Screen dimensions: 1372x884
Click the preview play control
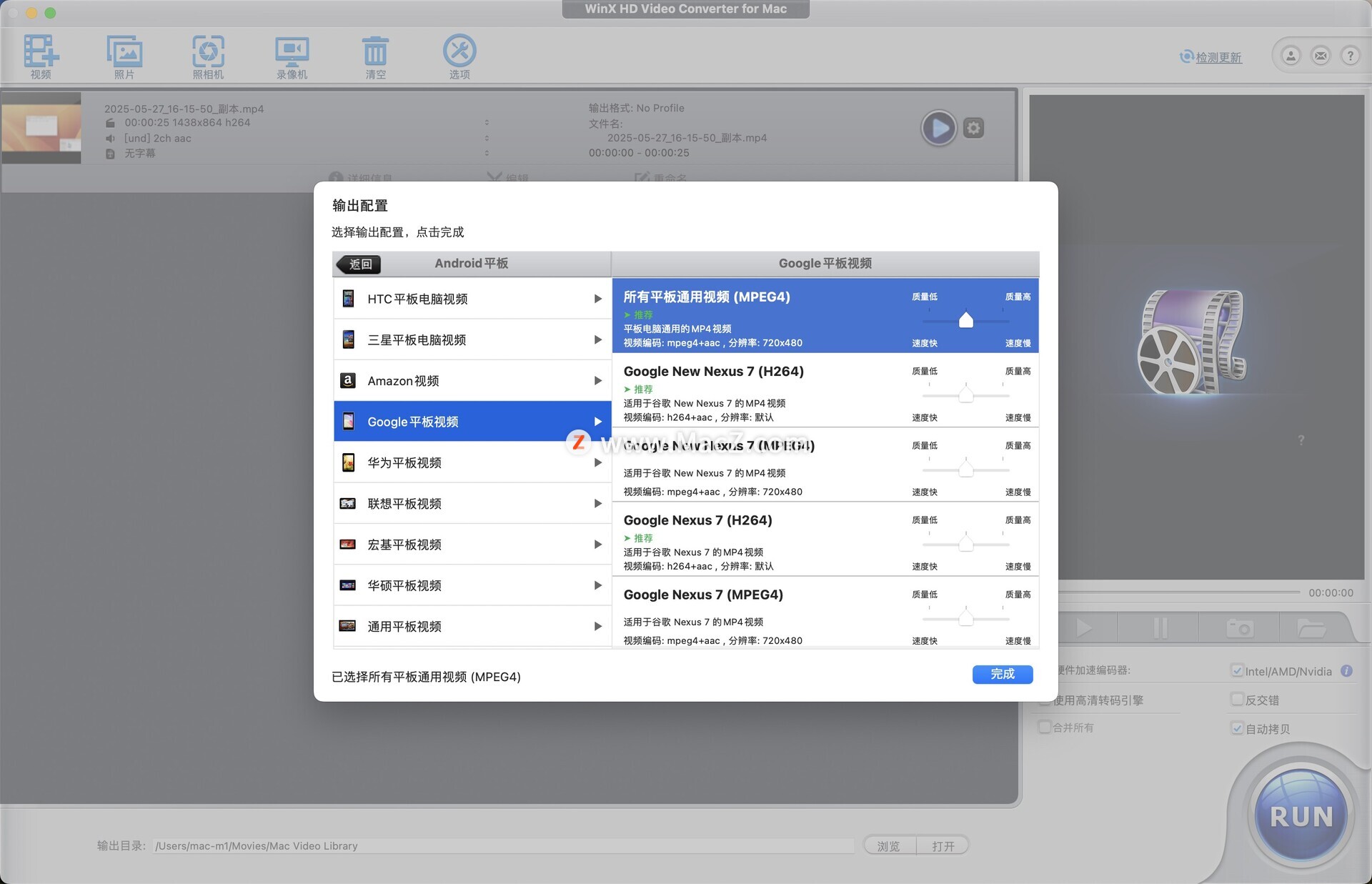pyautogui.click(x=1084, y=628)
